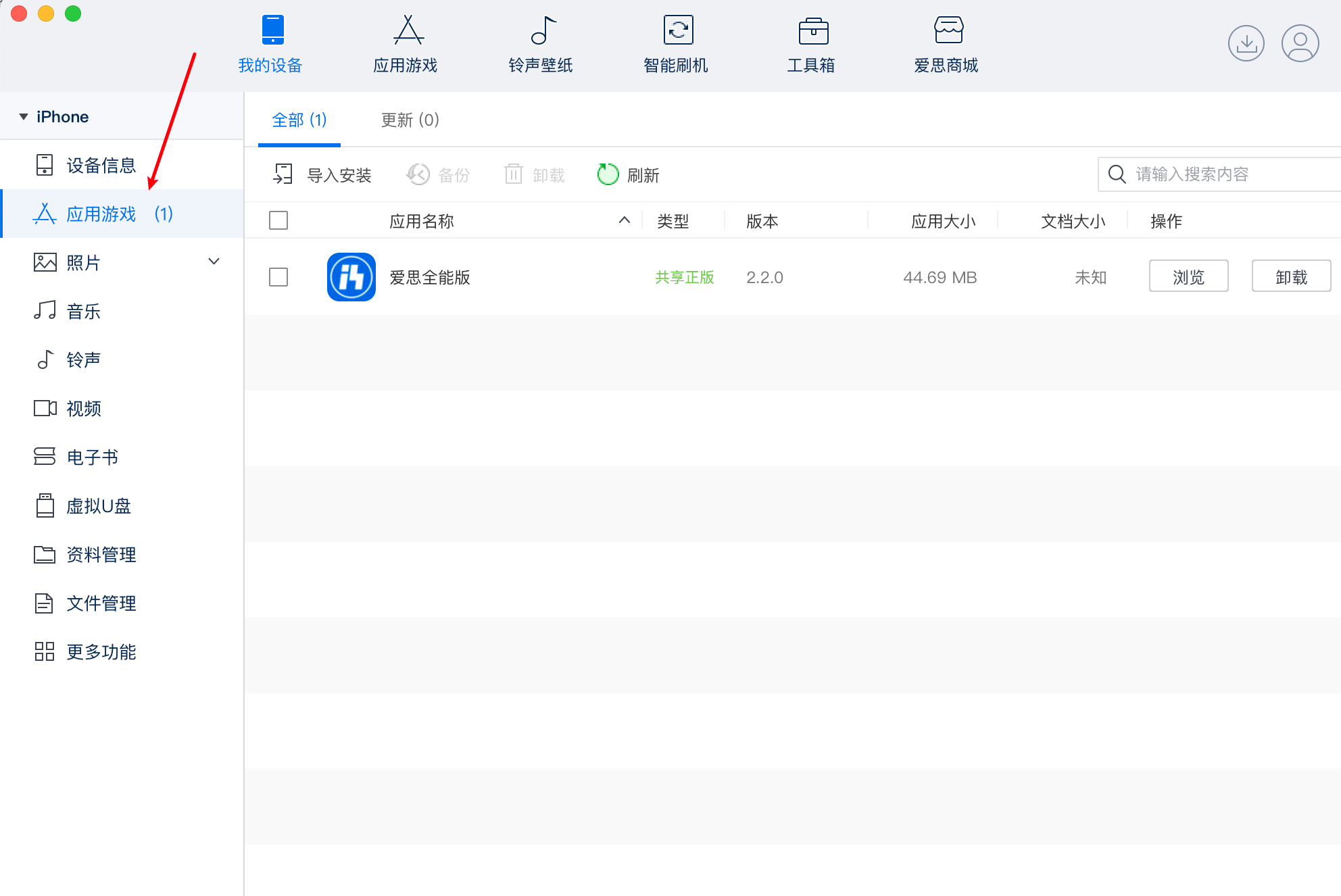Click the 共享正版 type label

[x=685, y=278]
